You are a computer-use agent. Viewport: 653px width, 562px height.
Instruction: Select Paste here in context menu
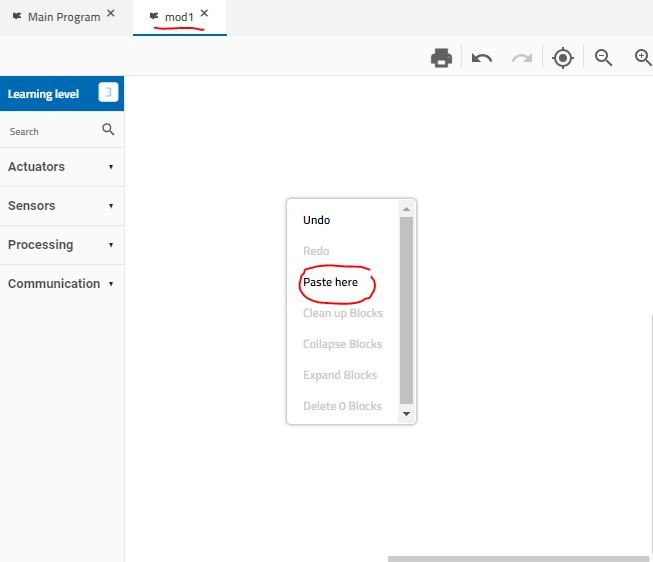(x=331, y=282)
